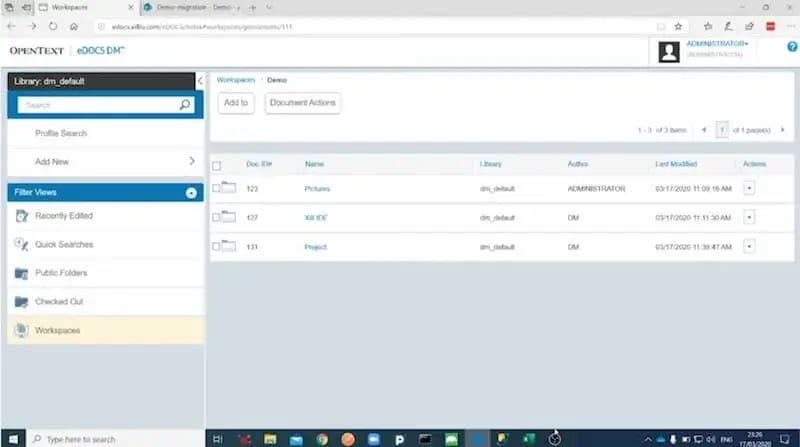Go back using browser back arrow
This screenshot has width=800, height=447.
(x=12, y=26)
